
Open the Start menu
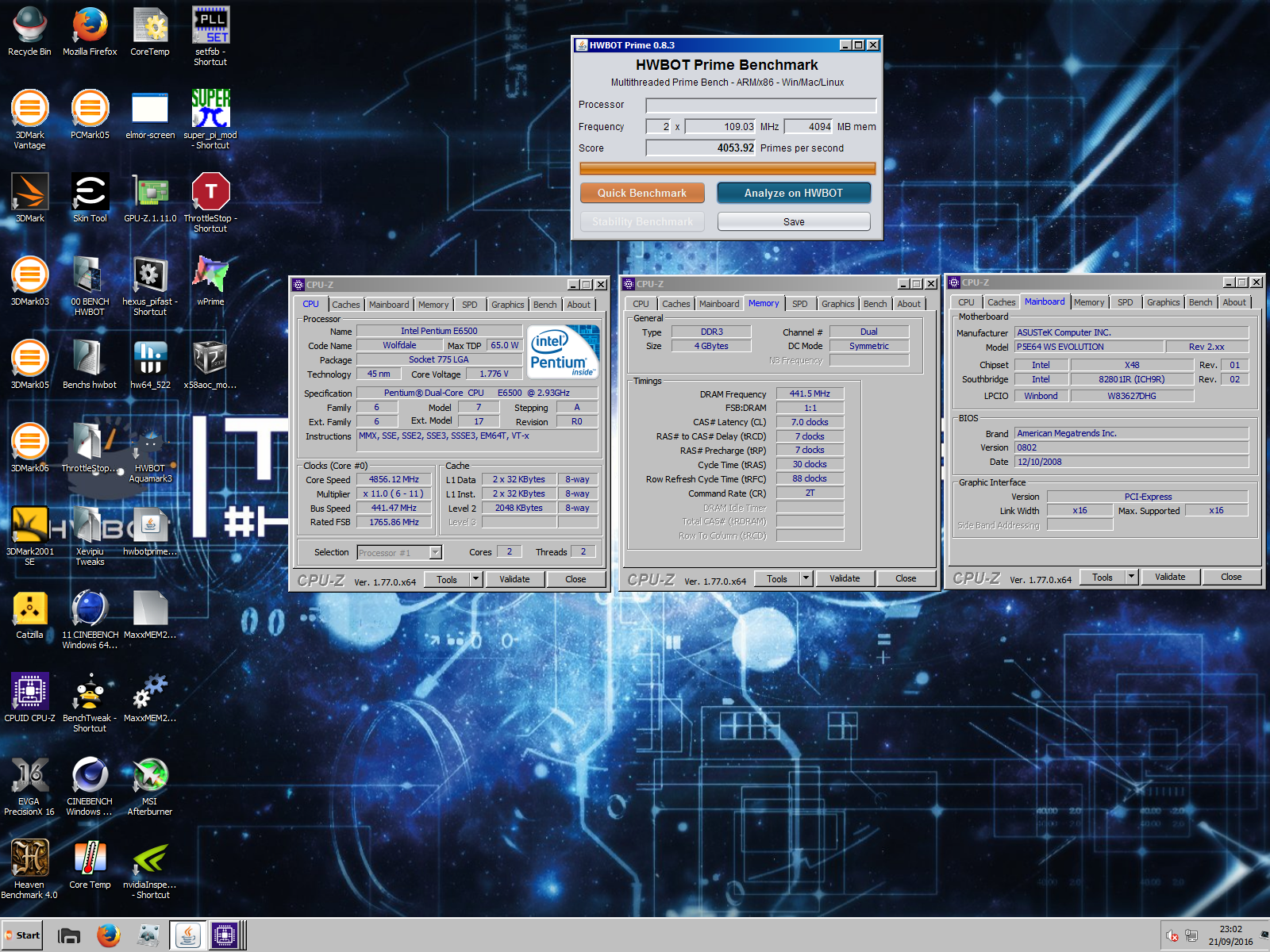(22, 935)
